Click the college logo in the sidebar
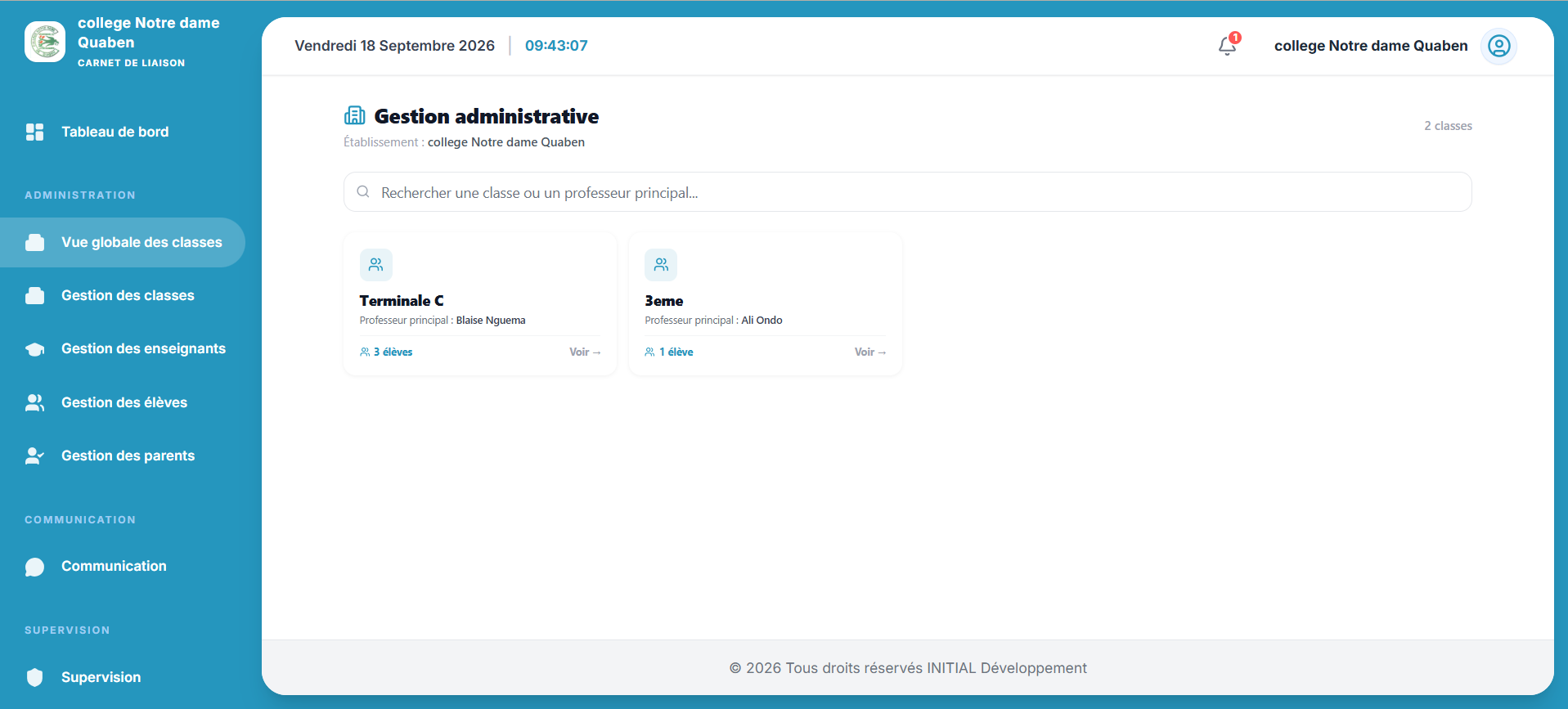This screenshot has height=709, width=1568. 45,42
